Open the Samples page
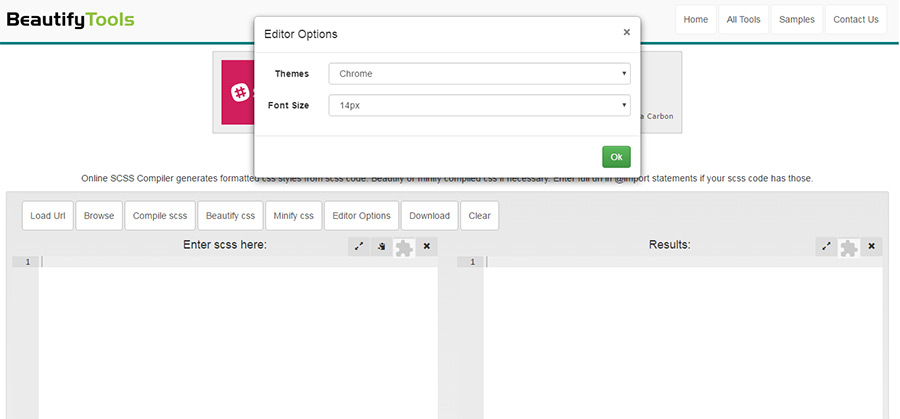Screen dimensions: 900x419 pyautogui.click(x=797, y=19)
